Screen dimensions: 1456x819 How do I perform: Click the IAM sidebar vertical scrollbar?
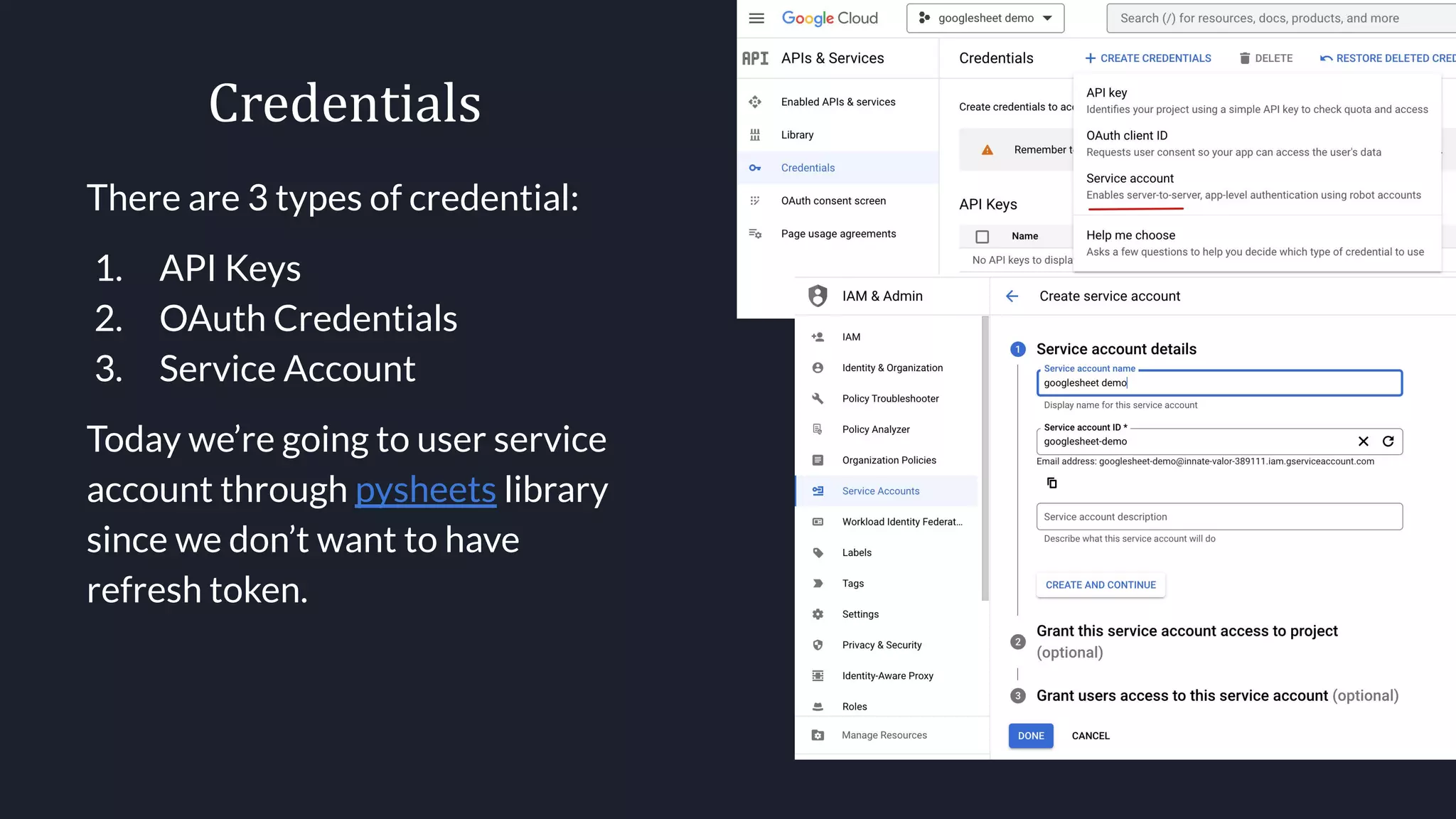click(x=985, y=459)
